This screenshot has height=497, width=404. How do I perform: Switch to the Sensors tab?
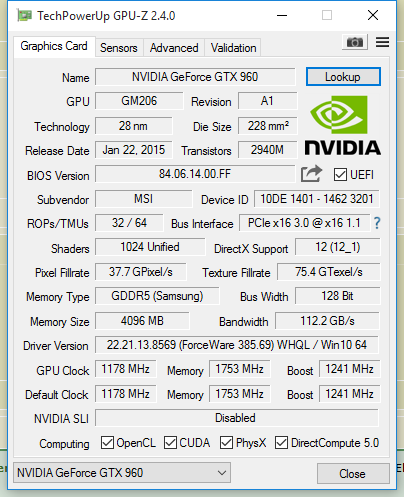tap(119, 48)
